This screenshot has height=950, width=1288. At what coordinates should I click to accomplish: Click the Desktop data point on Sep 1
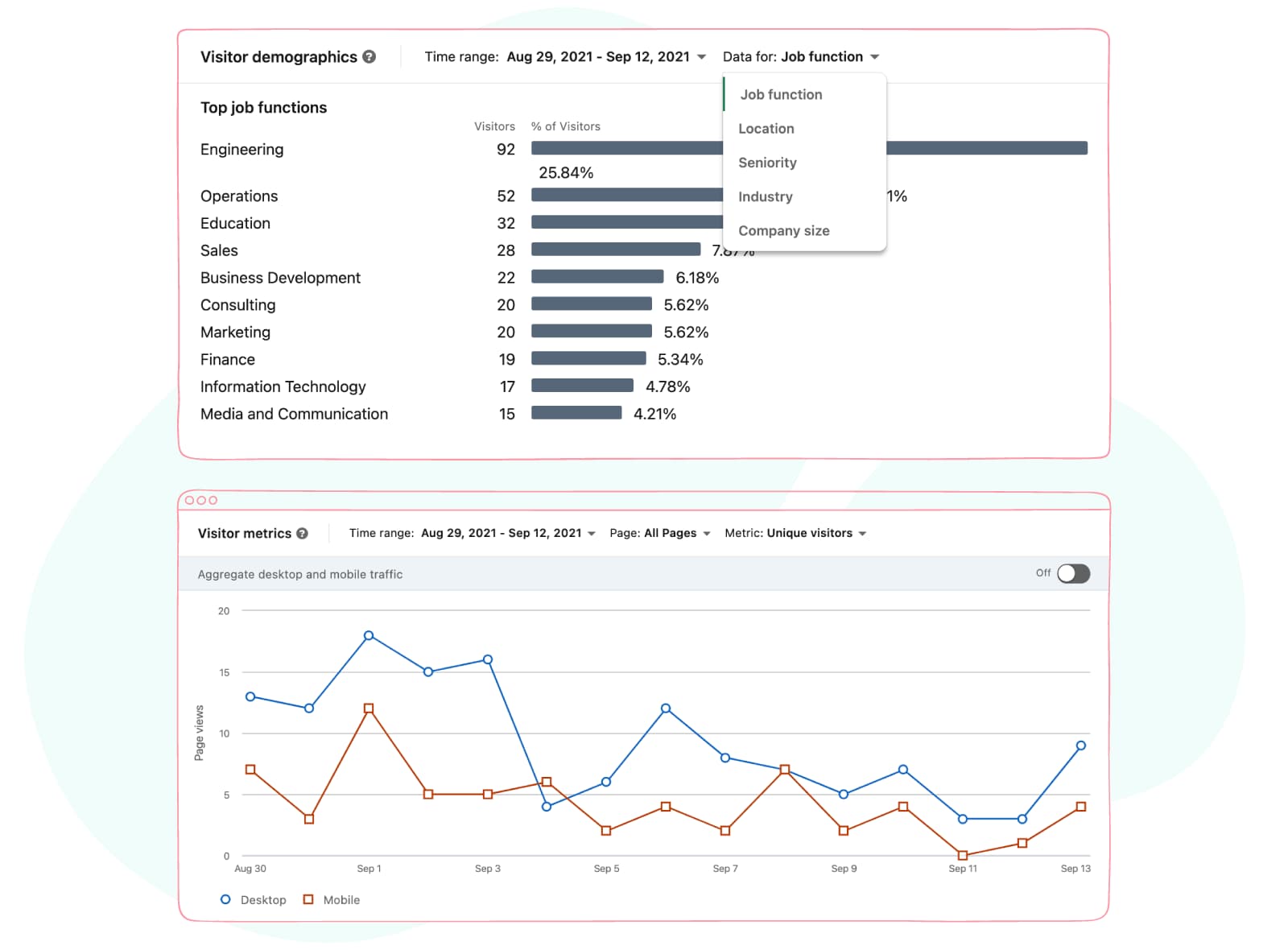[x=369, y=635]
